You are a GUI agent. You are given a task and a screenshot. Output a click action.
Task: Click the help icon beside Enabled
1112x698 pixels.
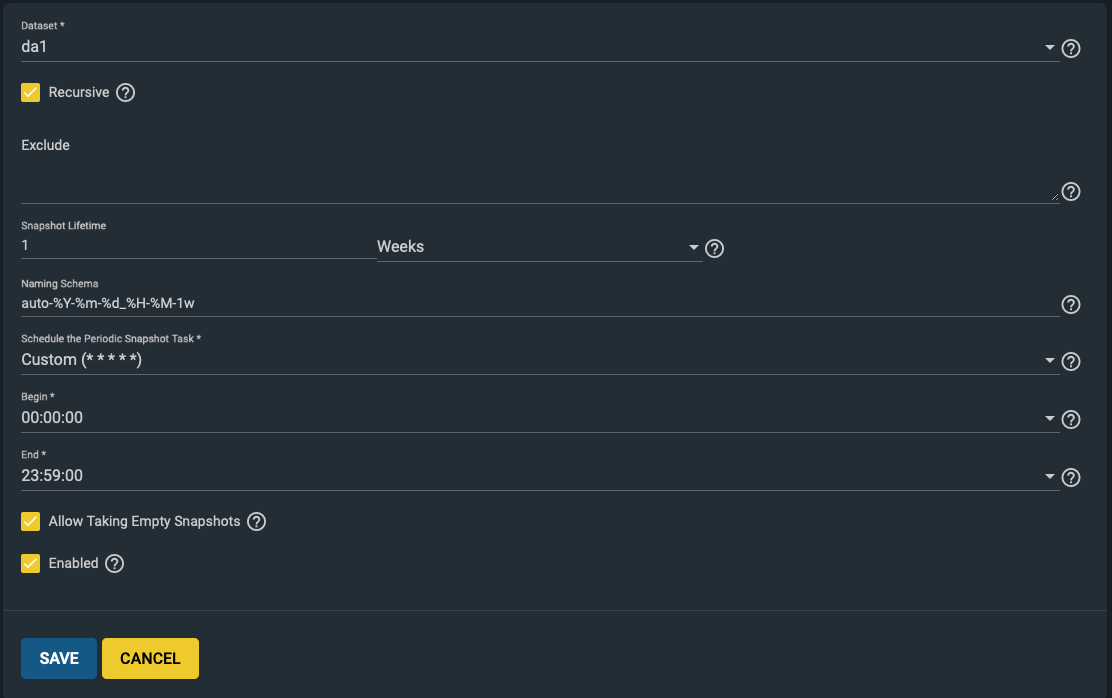coord(115,564)
